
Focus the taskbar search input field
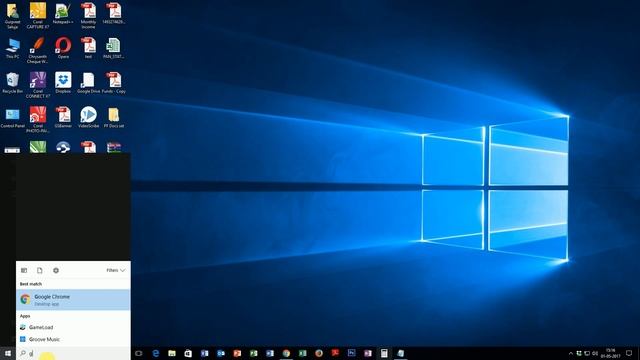[73, 353]
